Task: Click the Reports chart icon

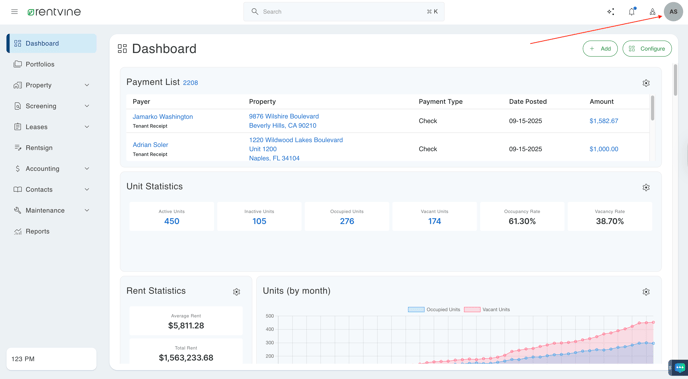Action: coord(18,231)
